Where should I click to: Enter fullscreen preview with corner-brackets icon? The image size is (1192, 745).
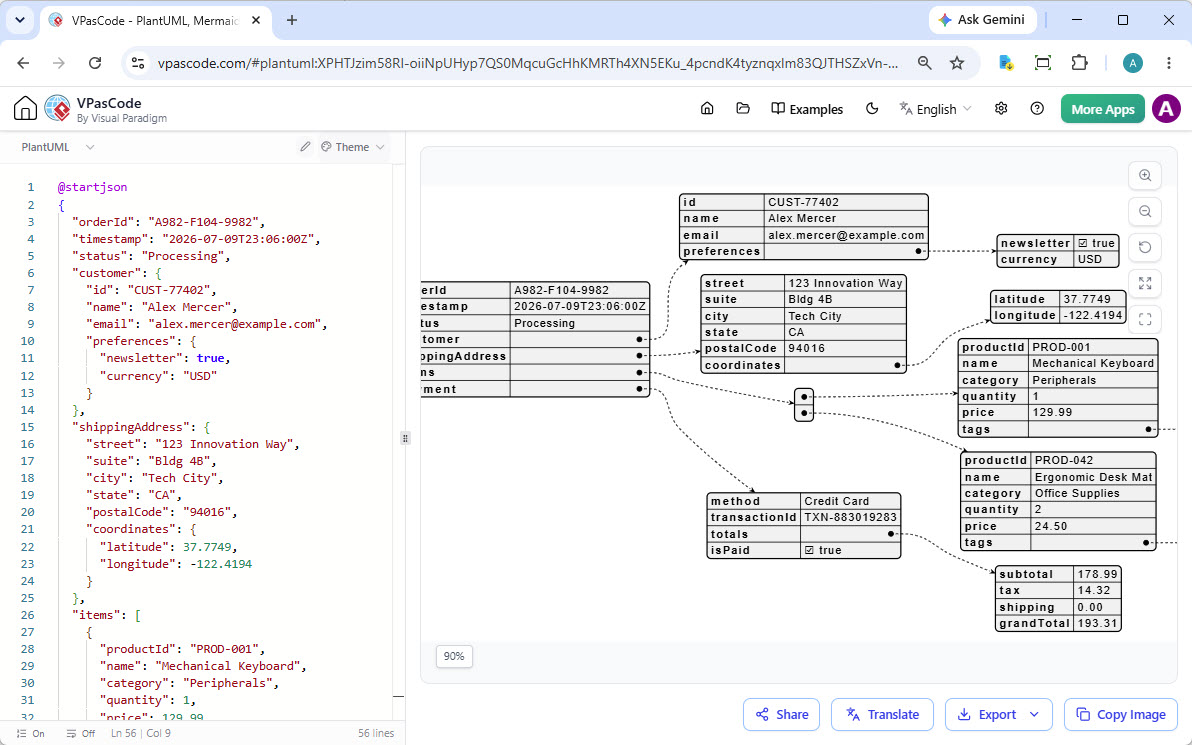[x=1145, y=319]
